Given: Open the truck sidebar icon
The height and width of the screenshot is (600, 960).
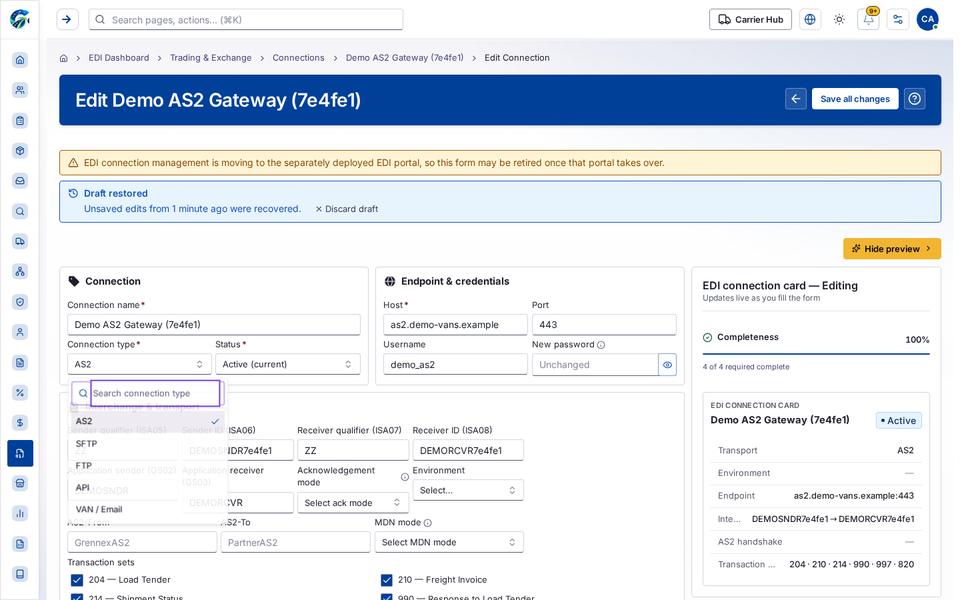Looking at the screenshot, I should coord(20,241).
